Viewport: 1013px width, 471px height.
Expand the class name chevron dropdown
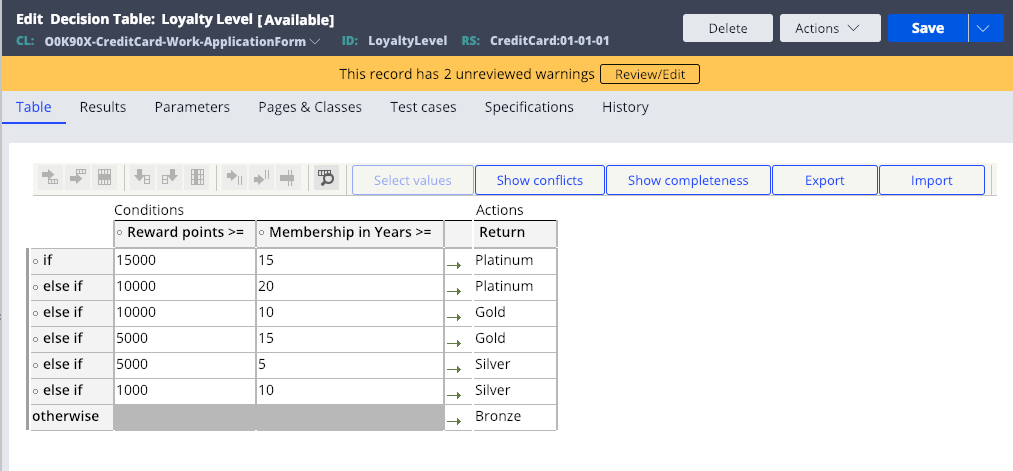pyautogui.click(x=315, y=41)
